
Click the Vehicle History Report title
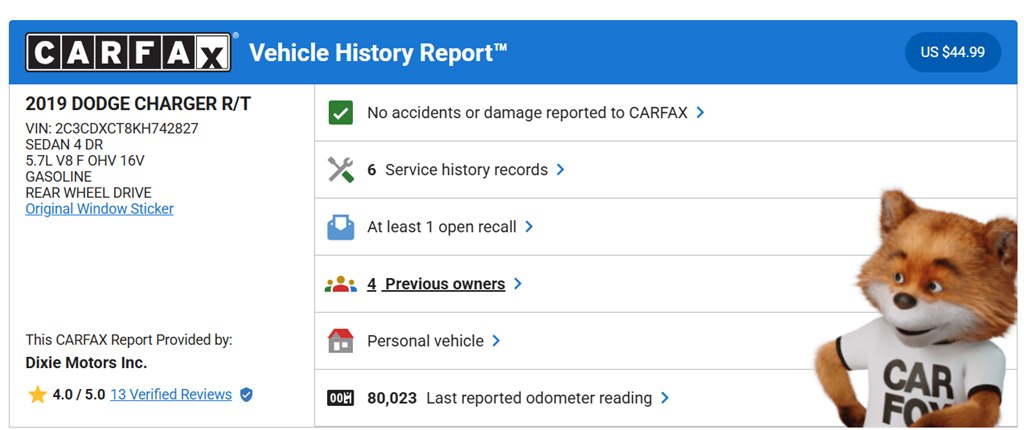(378, 52)
